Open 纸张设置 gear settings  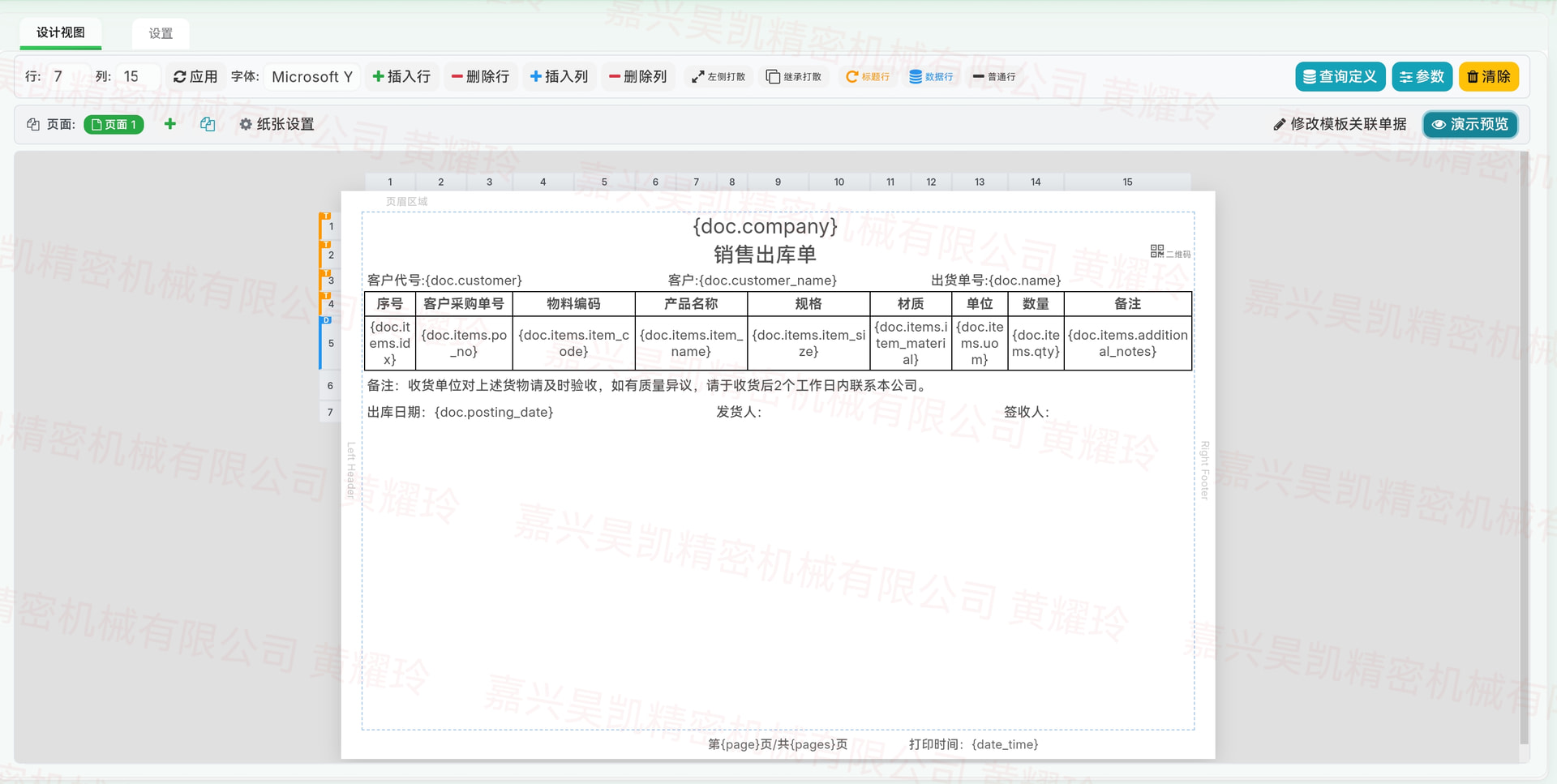pos(276,124)
